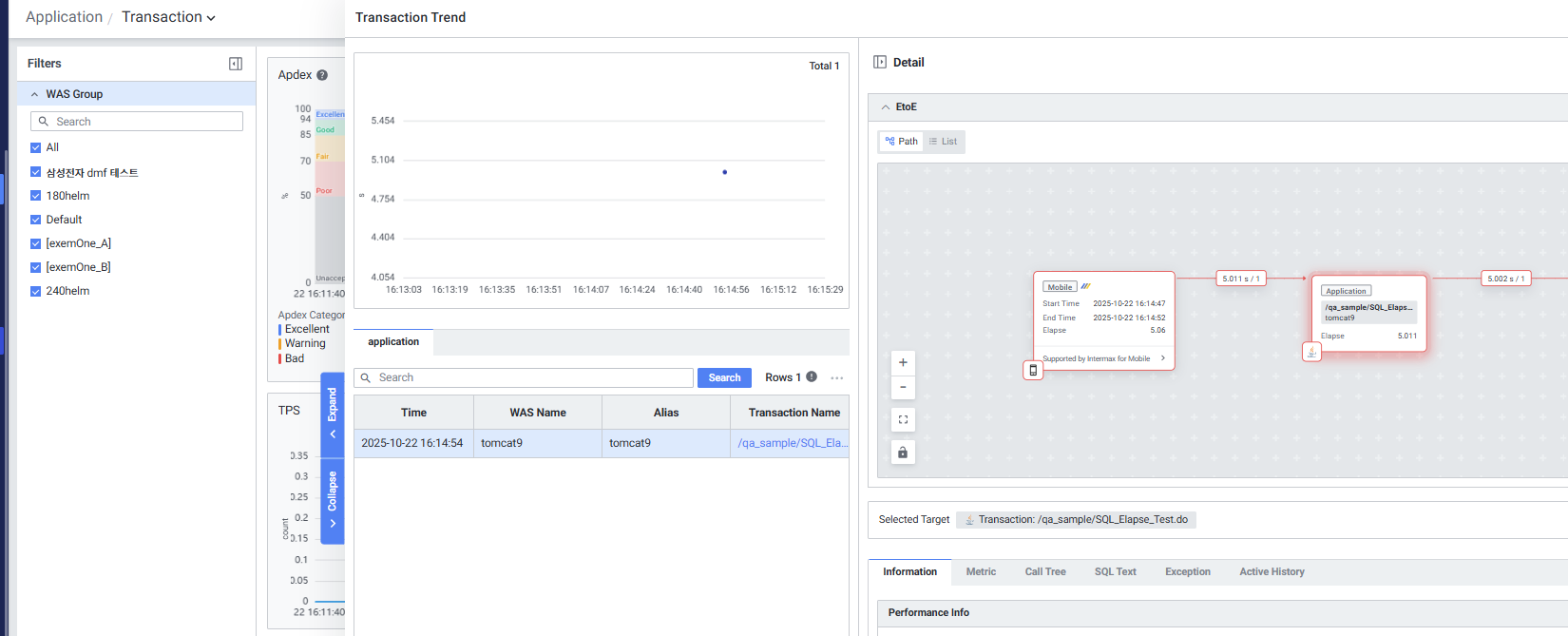Toggle the diagram lock icon
1568x636 pixels.
click(x=903, y=453)
